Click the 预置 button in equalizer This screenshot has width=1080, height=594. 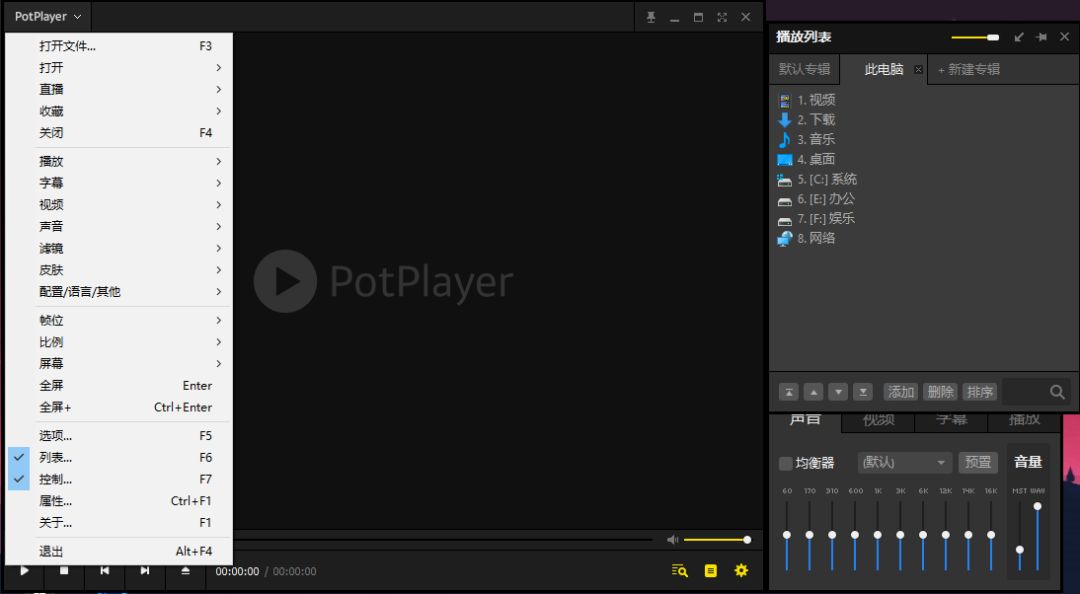(x=978, y=462)
